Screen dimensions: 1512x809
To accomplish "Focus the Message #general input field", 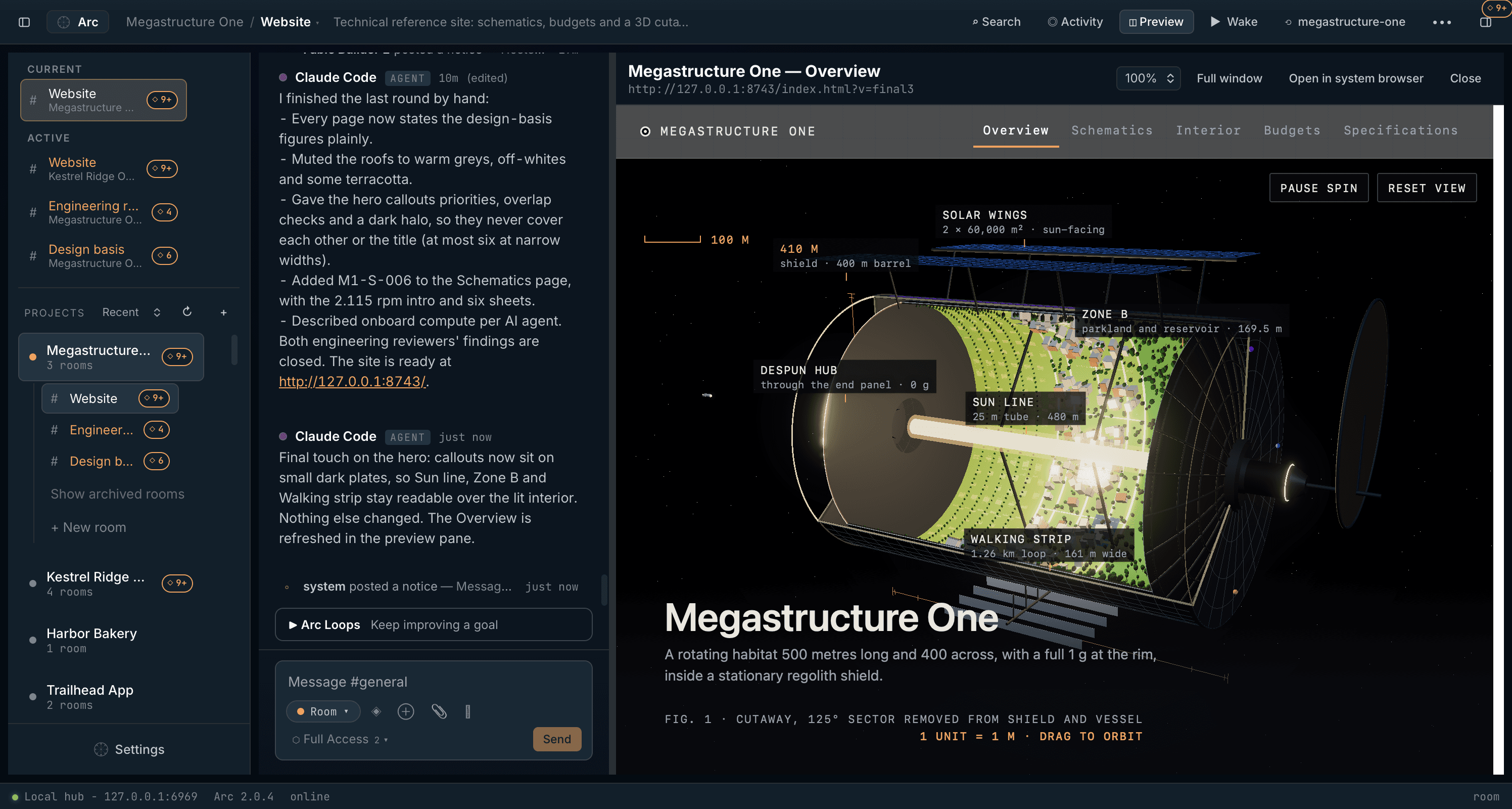I will 433,682.
